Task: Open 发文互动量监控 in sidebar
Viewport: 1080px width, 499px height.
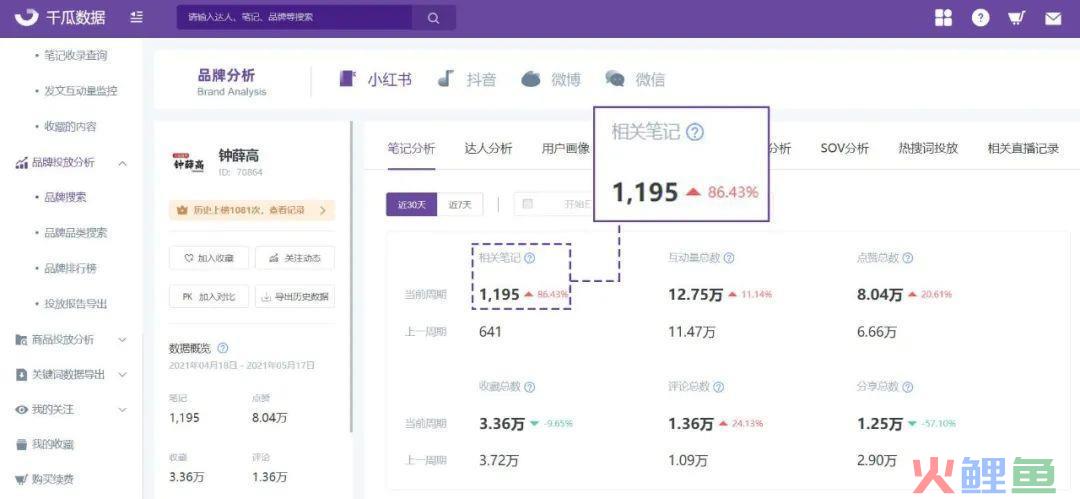Action: tap(81, 91)
